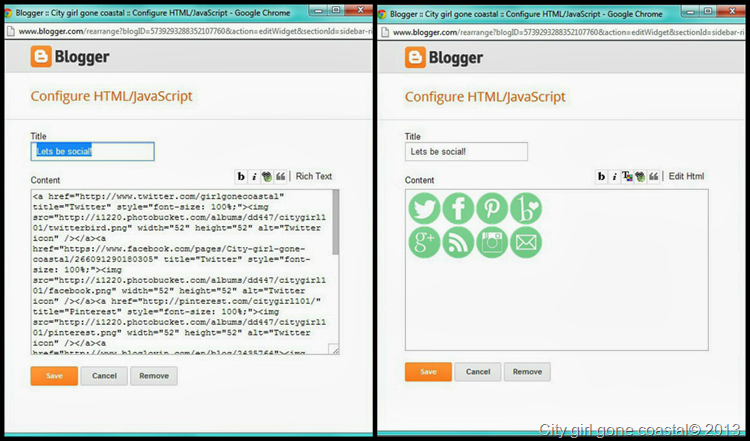Click bold icon in left window toolbar
The height and width of the screenshot is (441, 750).
[241, 176]
